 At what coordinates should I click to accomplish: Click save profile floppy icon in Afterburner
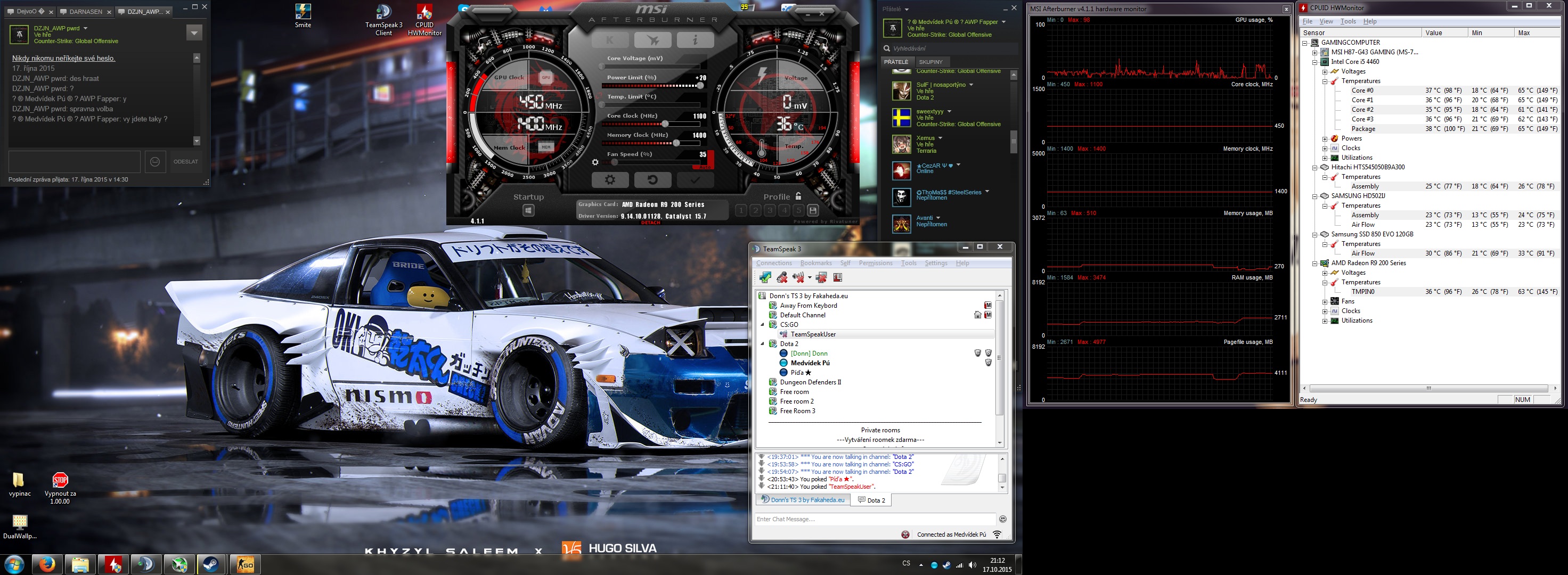[x=813, y=210]
